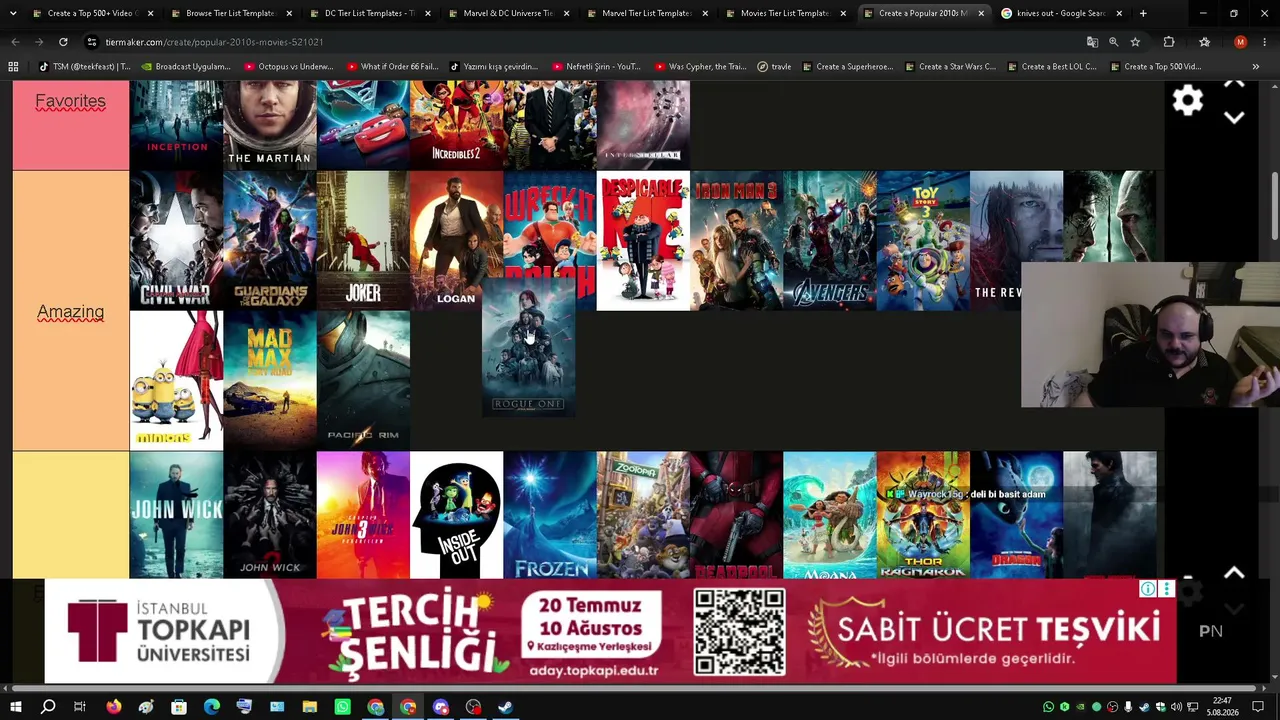Select the Incredibles 2 poster

tap(456, 125)
